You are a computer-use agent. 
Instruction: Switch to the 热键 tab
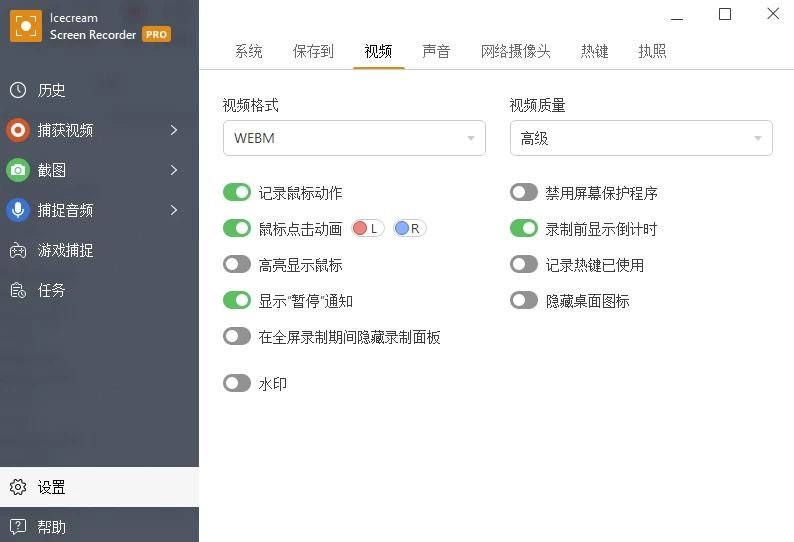[594, 51]
